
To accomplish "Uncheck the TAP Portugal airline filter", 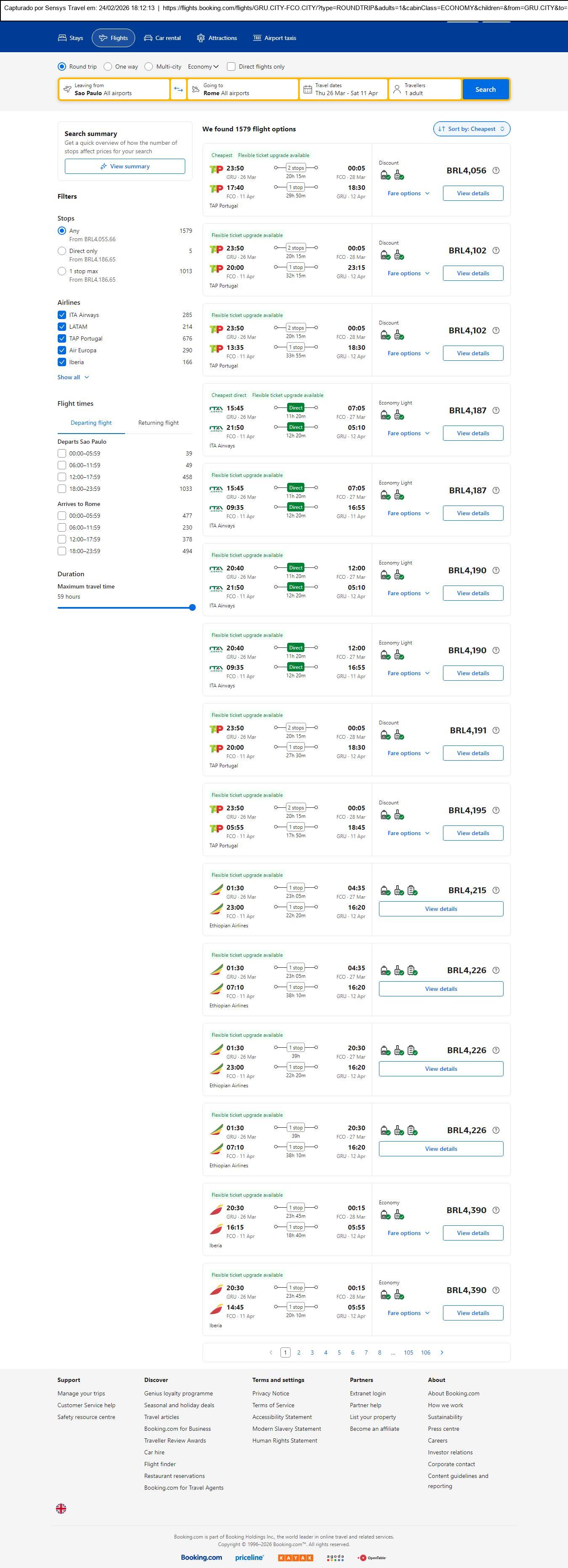I will (61, 338).
